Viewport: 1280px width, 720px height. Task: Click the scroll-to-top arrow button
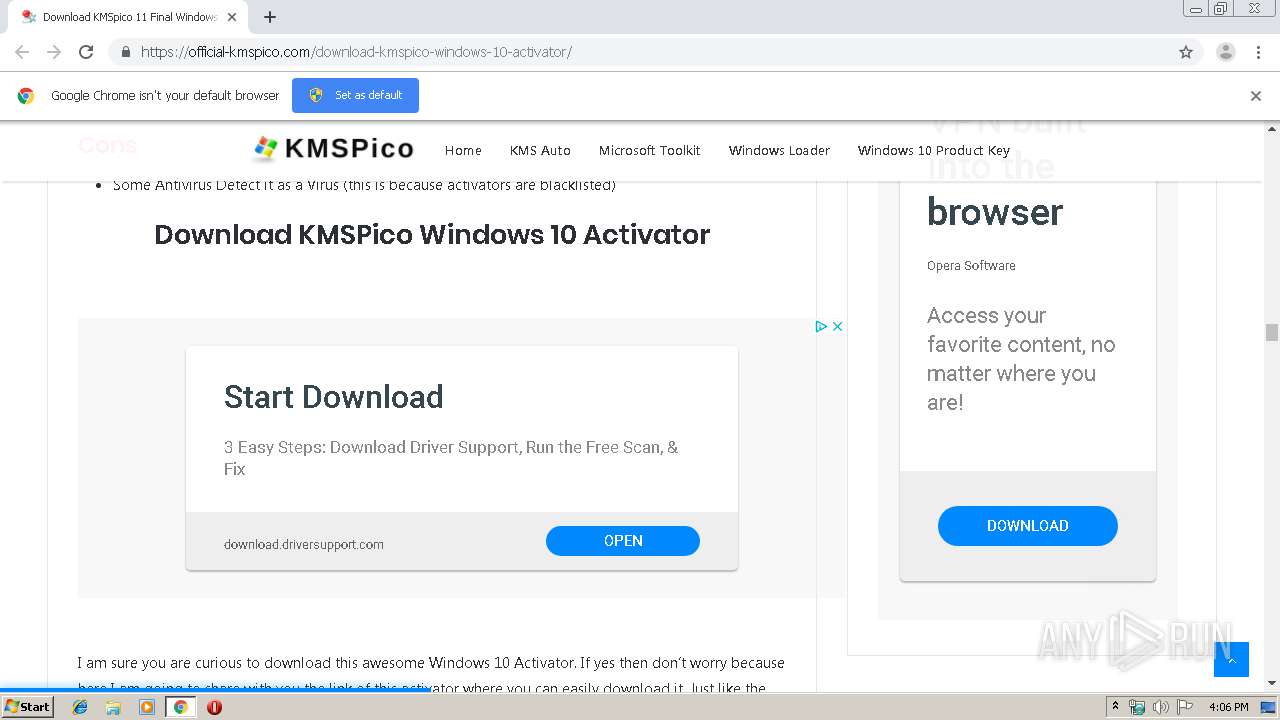point(1231,660)
